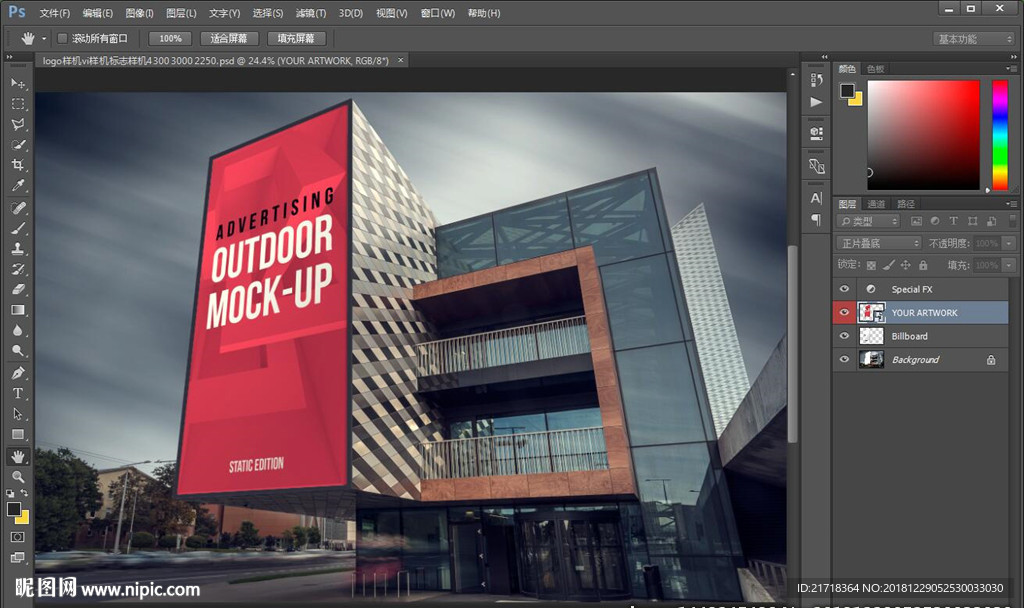Viewport: 1024px width, 608px height.
Task: Hide the Special FX layer
Action: coord(844,289)
